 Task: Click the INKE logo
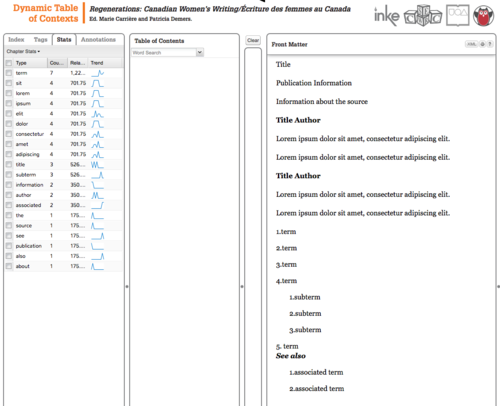386,15
